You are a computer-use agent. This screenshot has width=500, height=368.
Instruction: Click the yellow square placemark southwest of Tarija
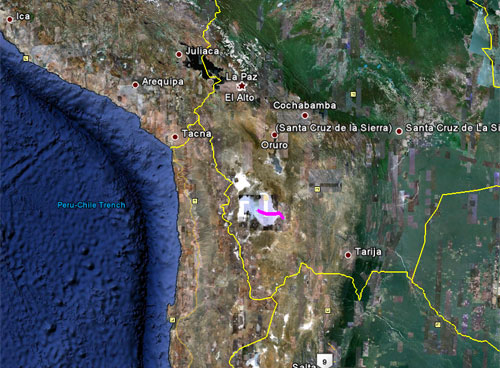click(x=328, y=311)
